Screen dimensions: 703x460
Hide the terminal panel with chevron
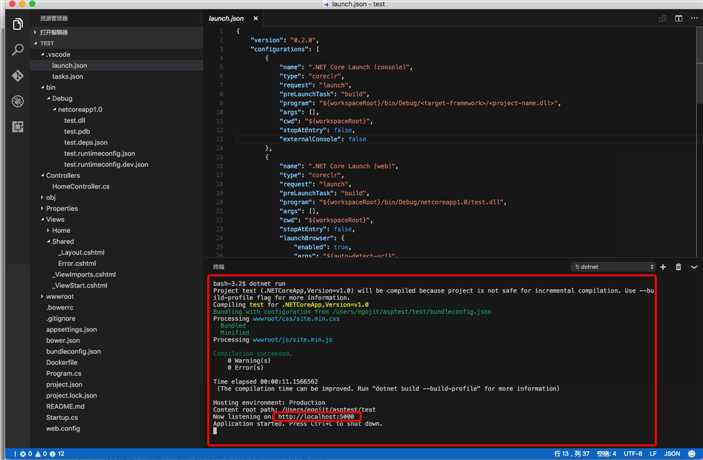point(692,267)
